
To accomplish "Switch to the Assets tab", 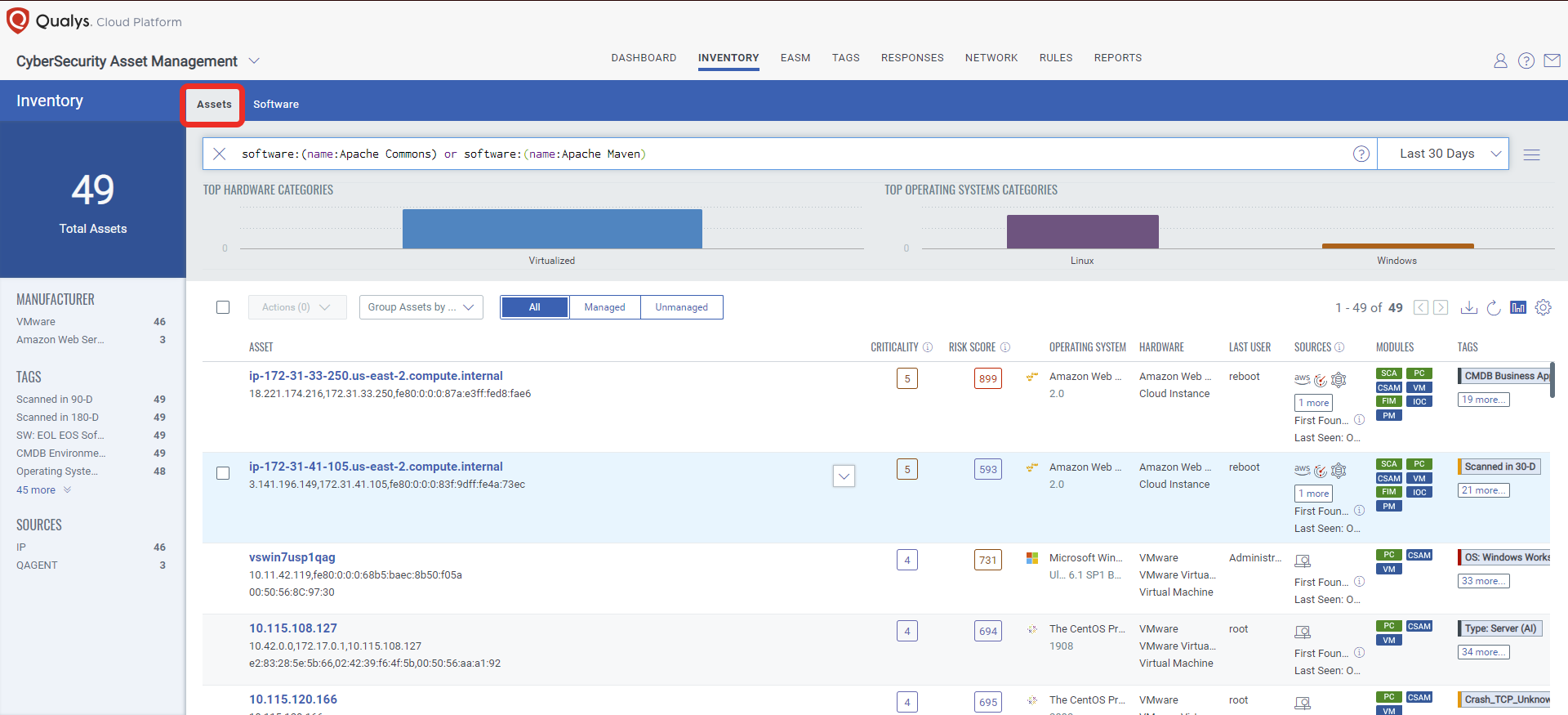I will 214,105.
